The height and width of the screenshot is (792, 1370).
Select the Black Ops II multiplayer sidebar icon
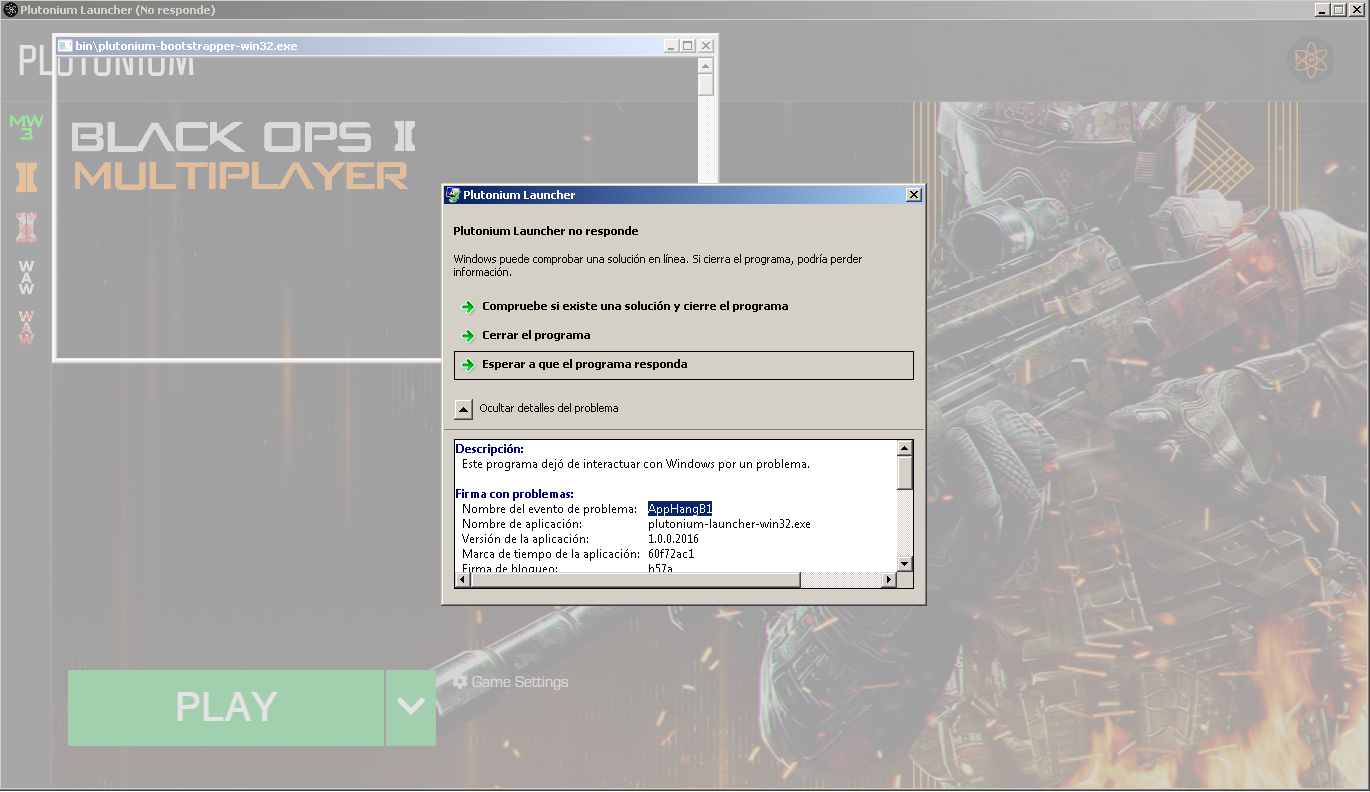point(26,178)
